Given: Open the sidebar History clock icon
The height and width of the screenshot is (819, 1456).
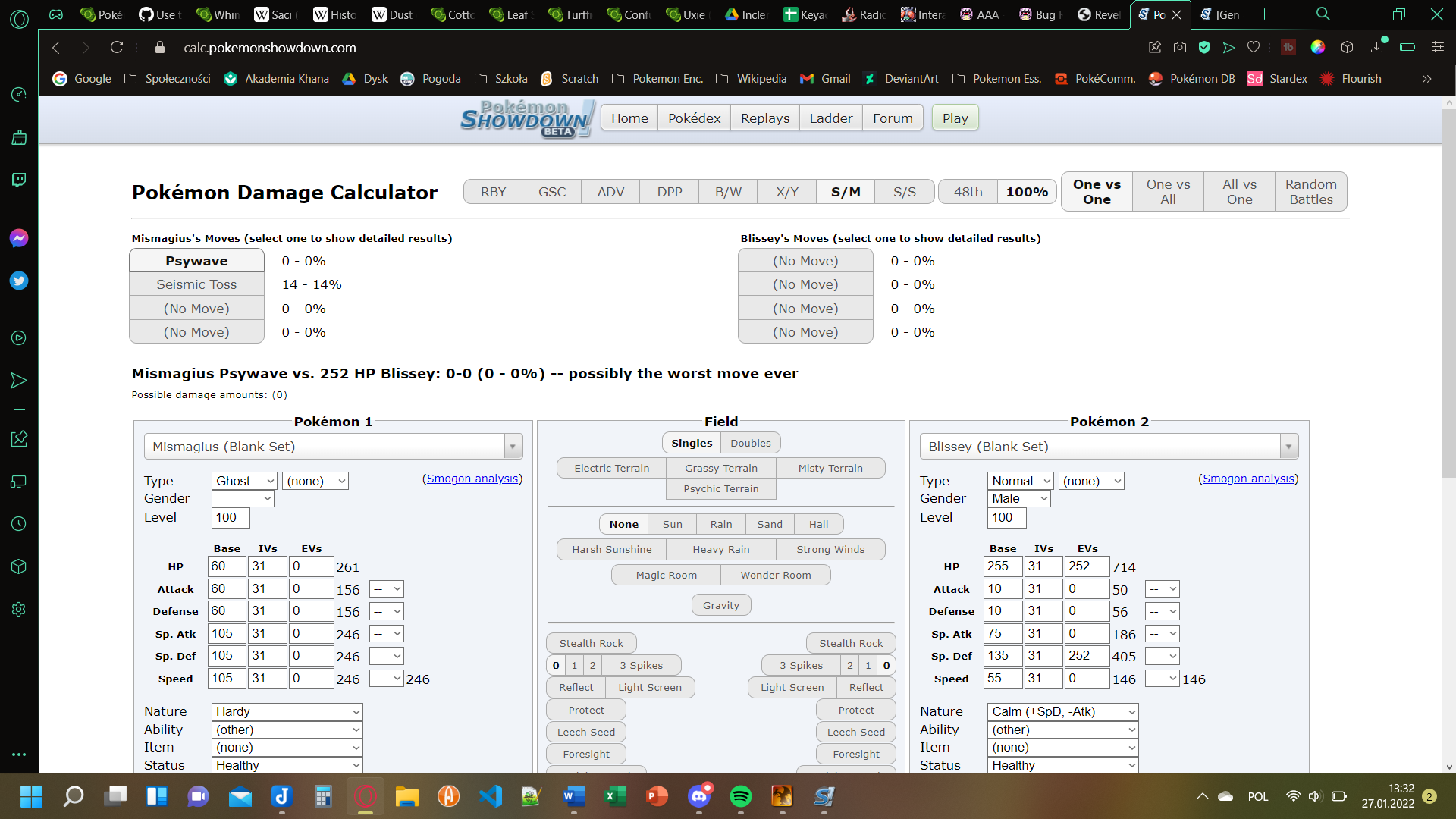Looking at the screenshot, I should tap(19, 524).
